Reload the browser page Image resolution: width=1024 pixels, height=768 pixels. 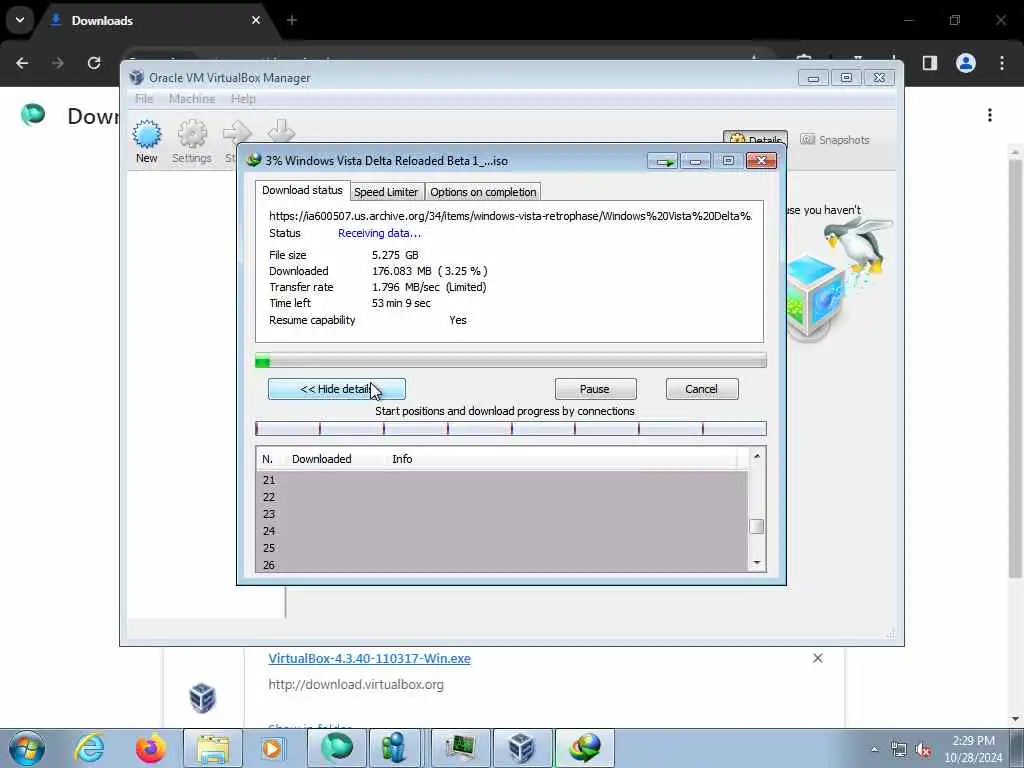94,63
